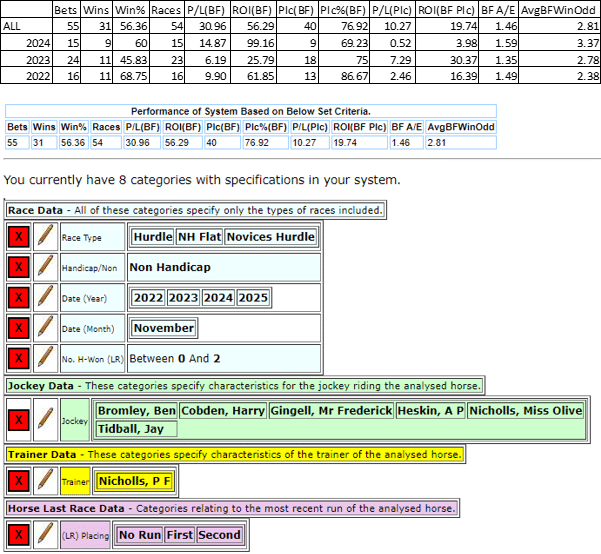This screenshot has width=601, height=554.
Task: Select jockey Cobden, Harry
Action: (223, 411)
